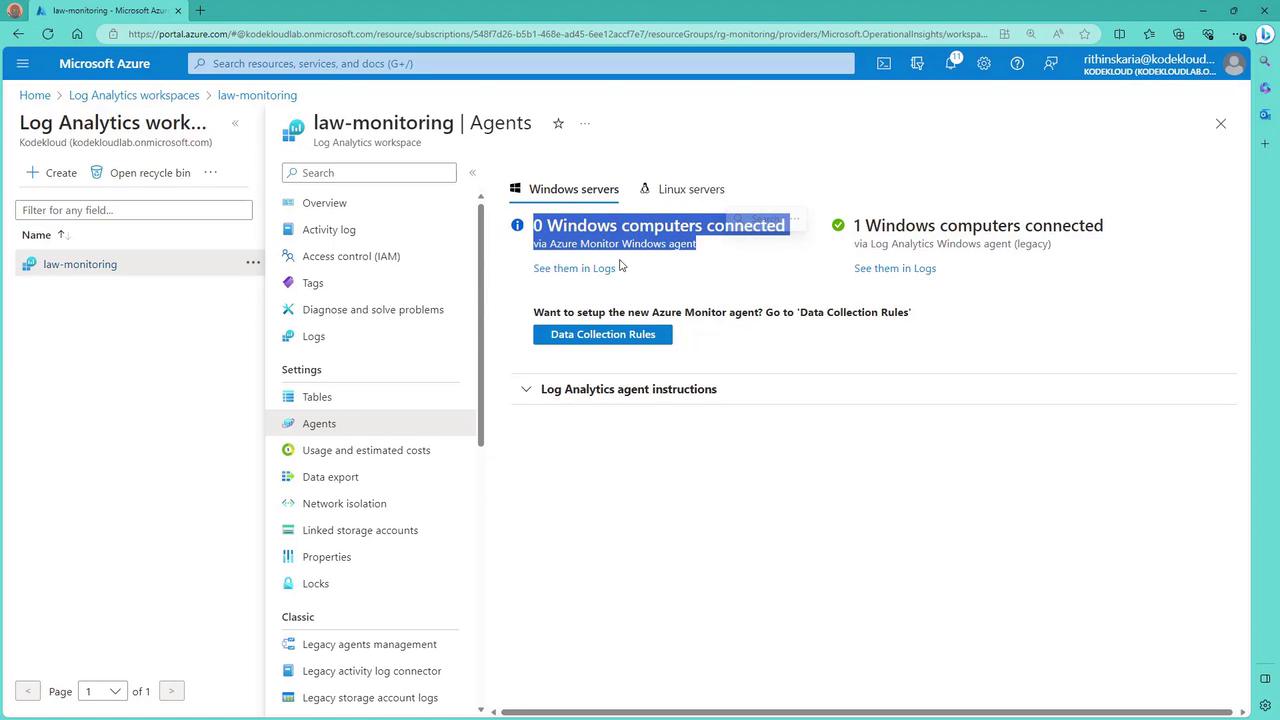This screenshot has width=1280, height=720.
Task: Click the Read aloud icon in the address bar
Action: tap(1058, 34)
